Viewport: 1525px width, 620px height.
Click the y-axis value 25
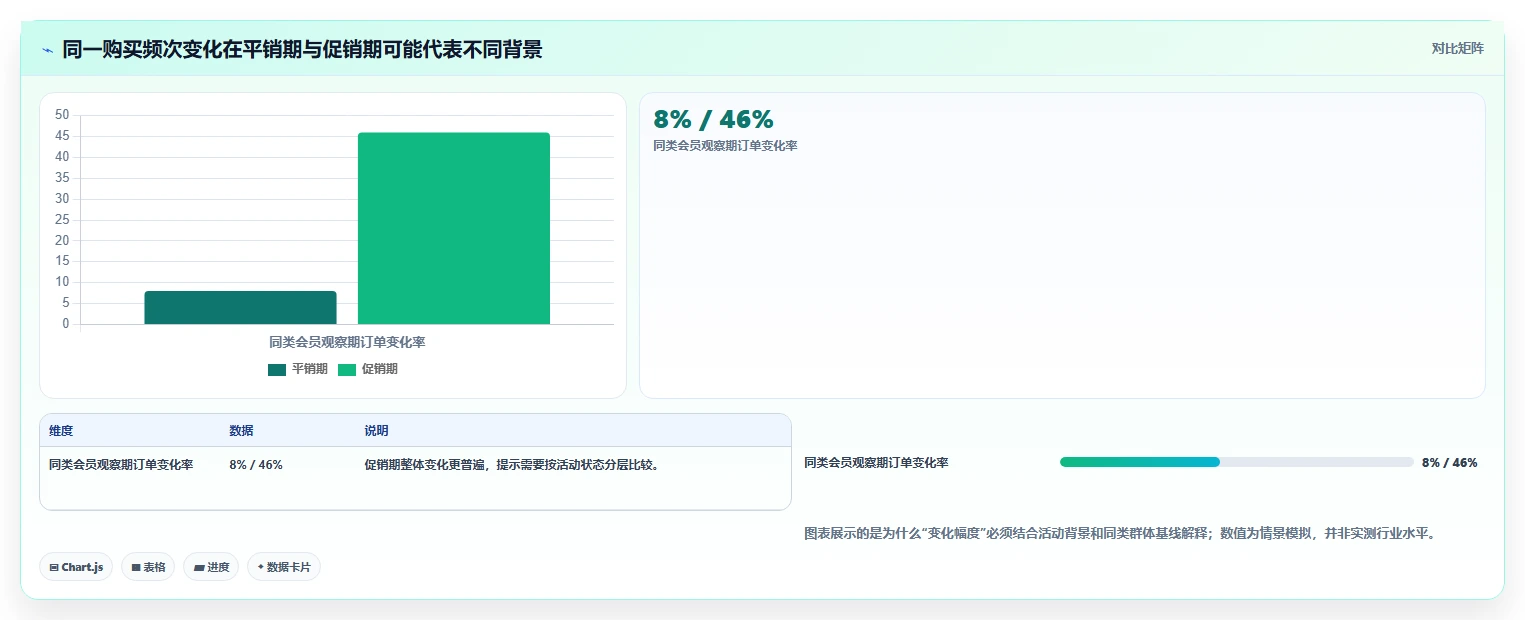(x=62, y=220)
